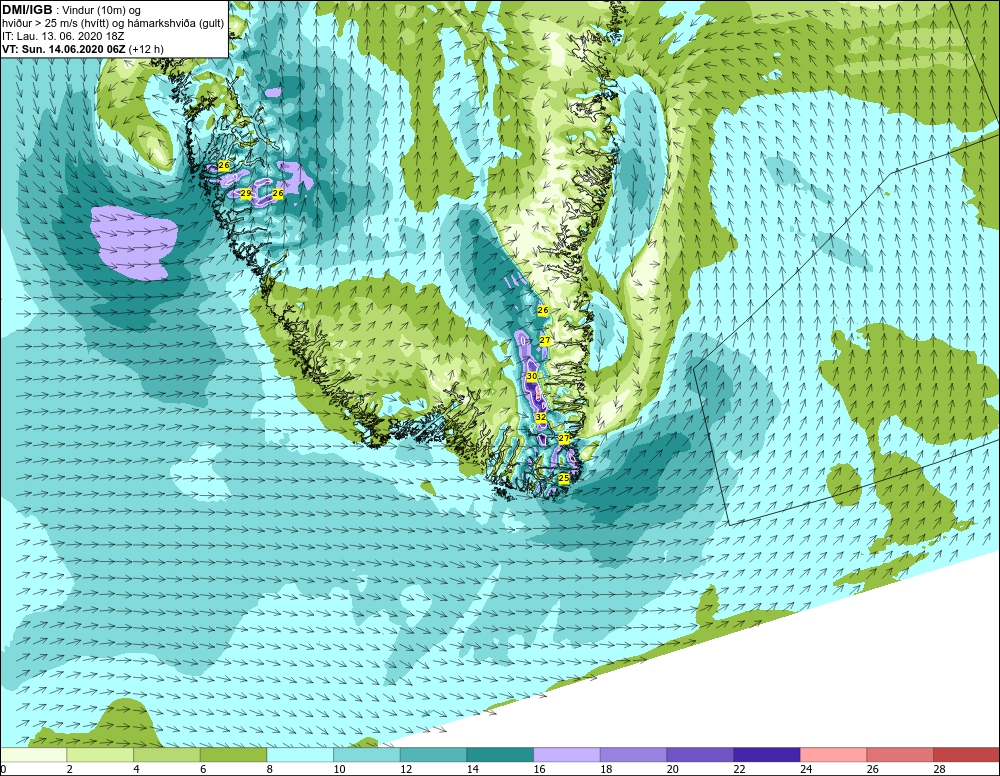
Task: Click the legend tick label 10
Action: tap(339, 770)
